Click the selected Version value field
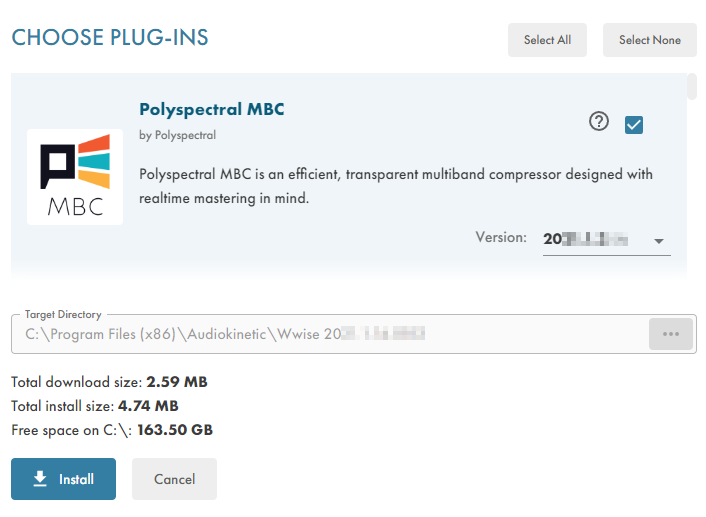This screenshot has height=517, width=706. [592, 240]
